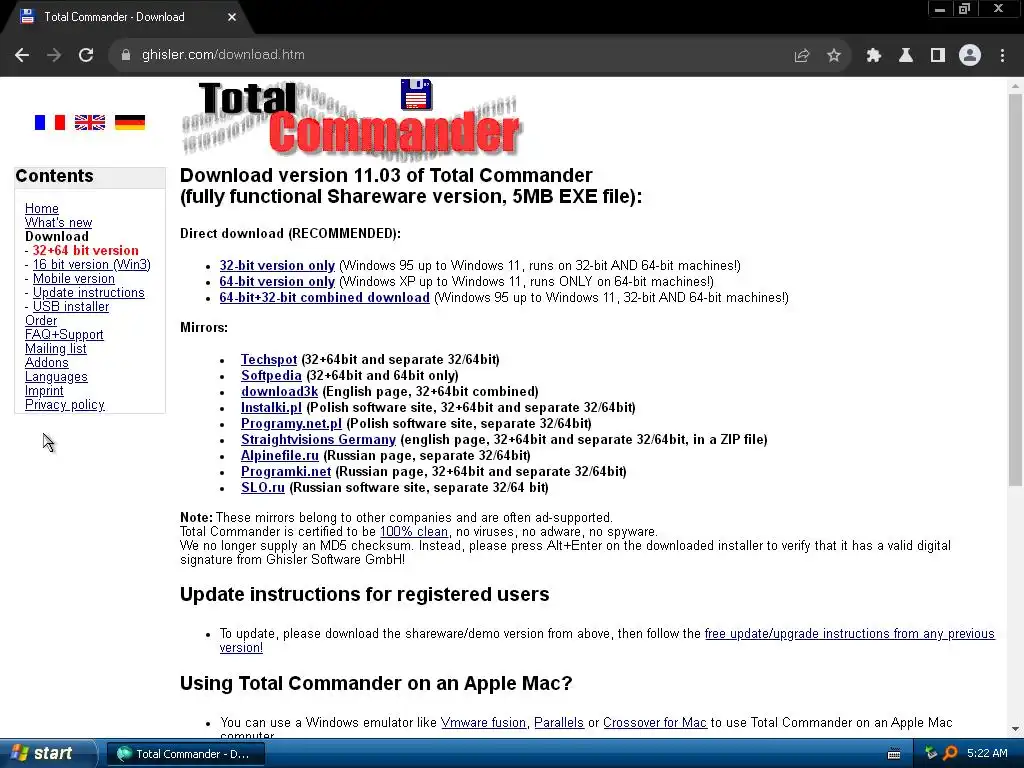Open the Privacy policy link

pyautogui.click(x=65, y=405)
